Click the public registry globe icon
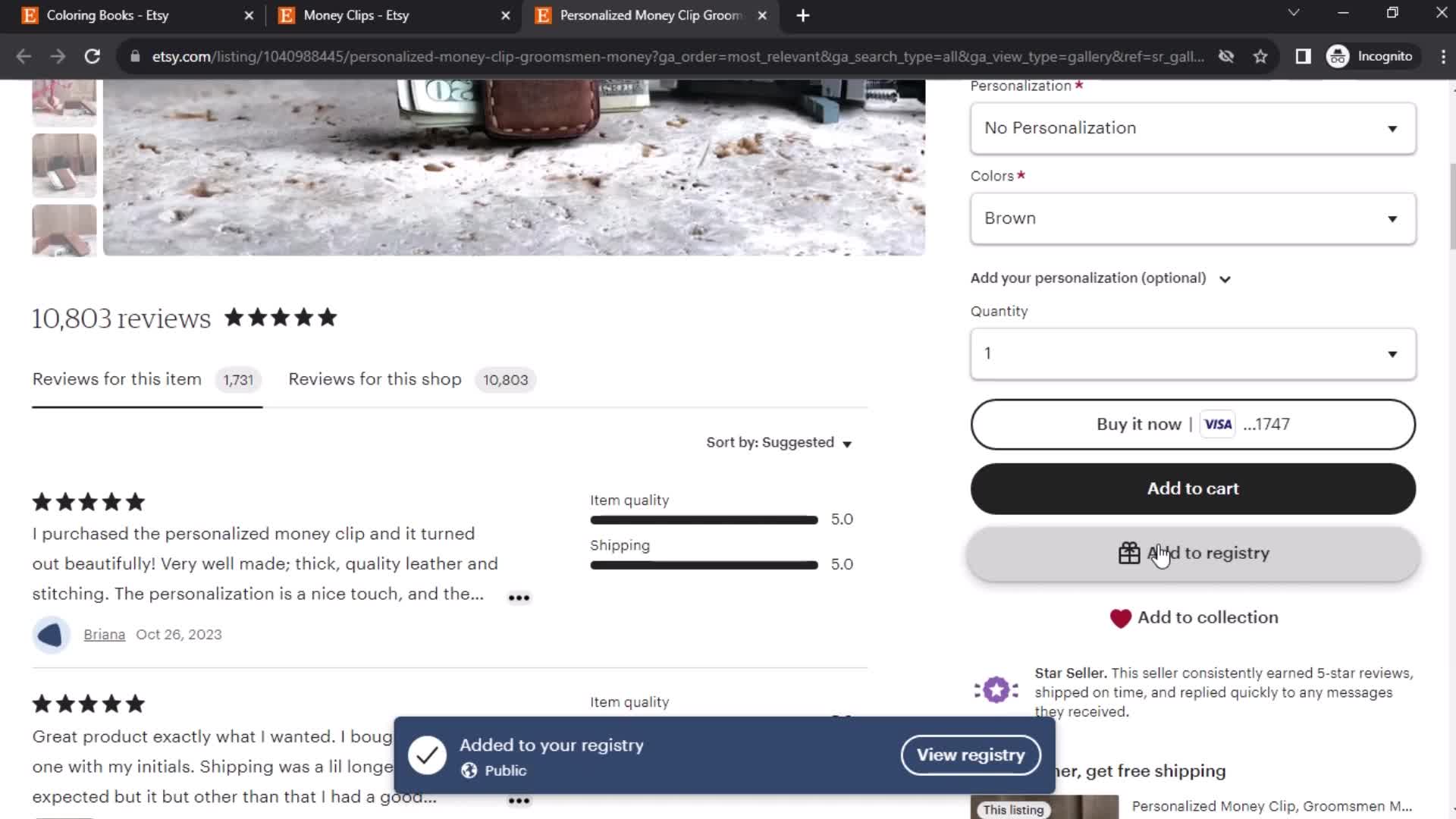The height and width of the screenshot is (819, 1456). click(469, 770)
